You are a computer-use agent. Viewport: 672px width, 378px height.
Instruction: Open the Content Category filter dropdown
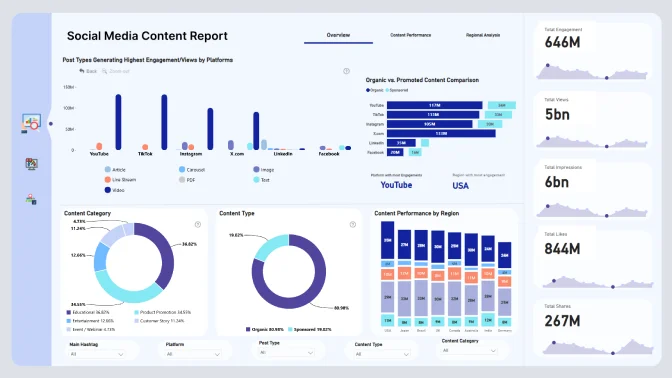469,351
